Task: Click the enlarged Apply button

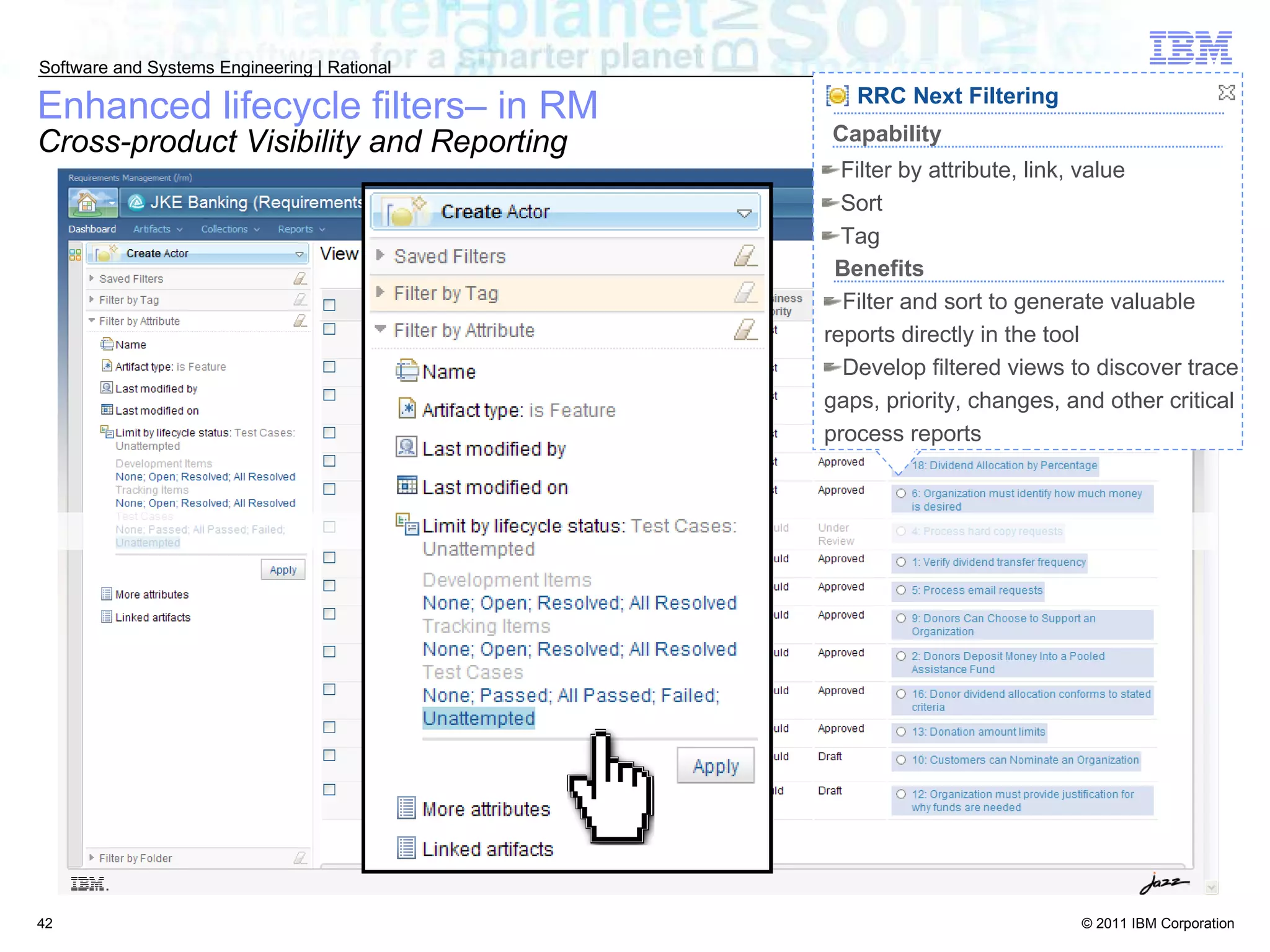Action: tap(716, 766)
